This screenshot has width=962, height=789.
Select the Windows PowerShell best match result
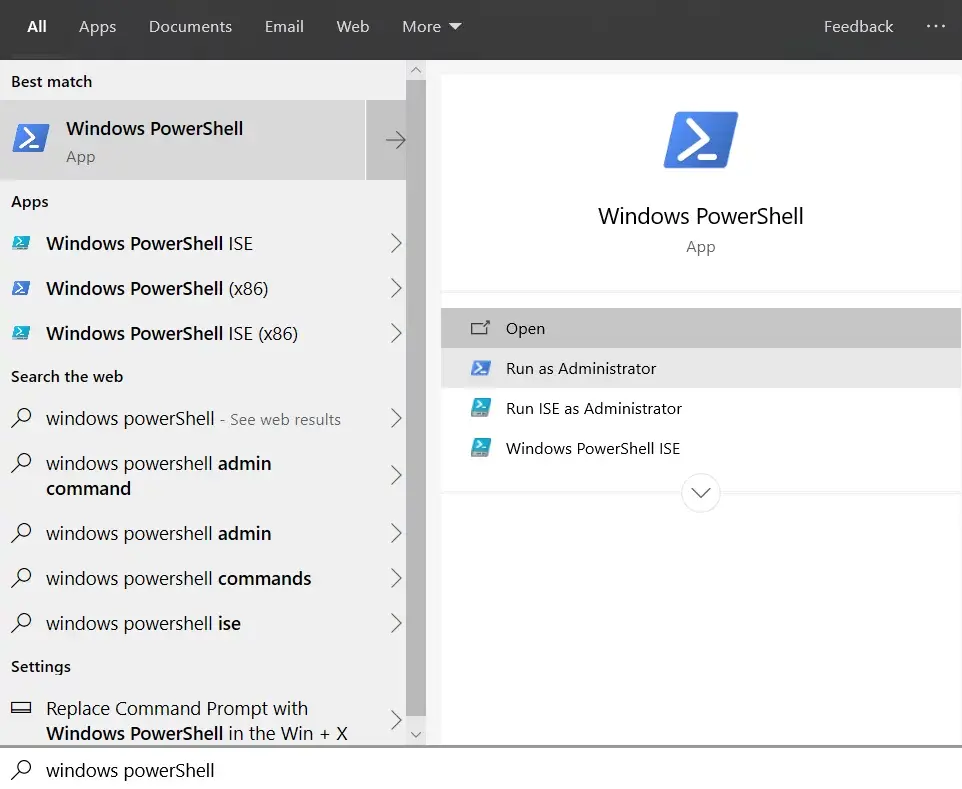[x=183, y=140]
